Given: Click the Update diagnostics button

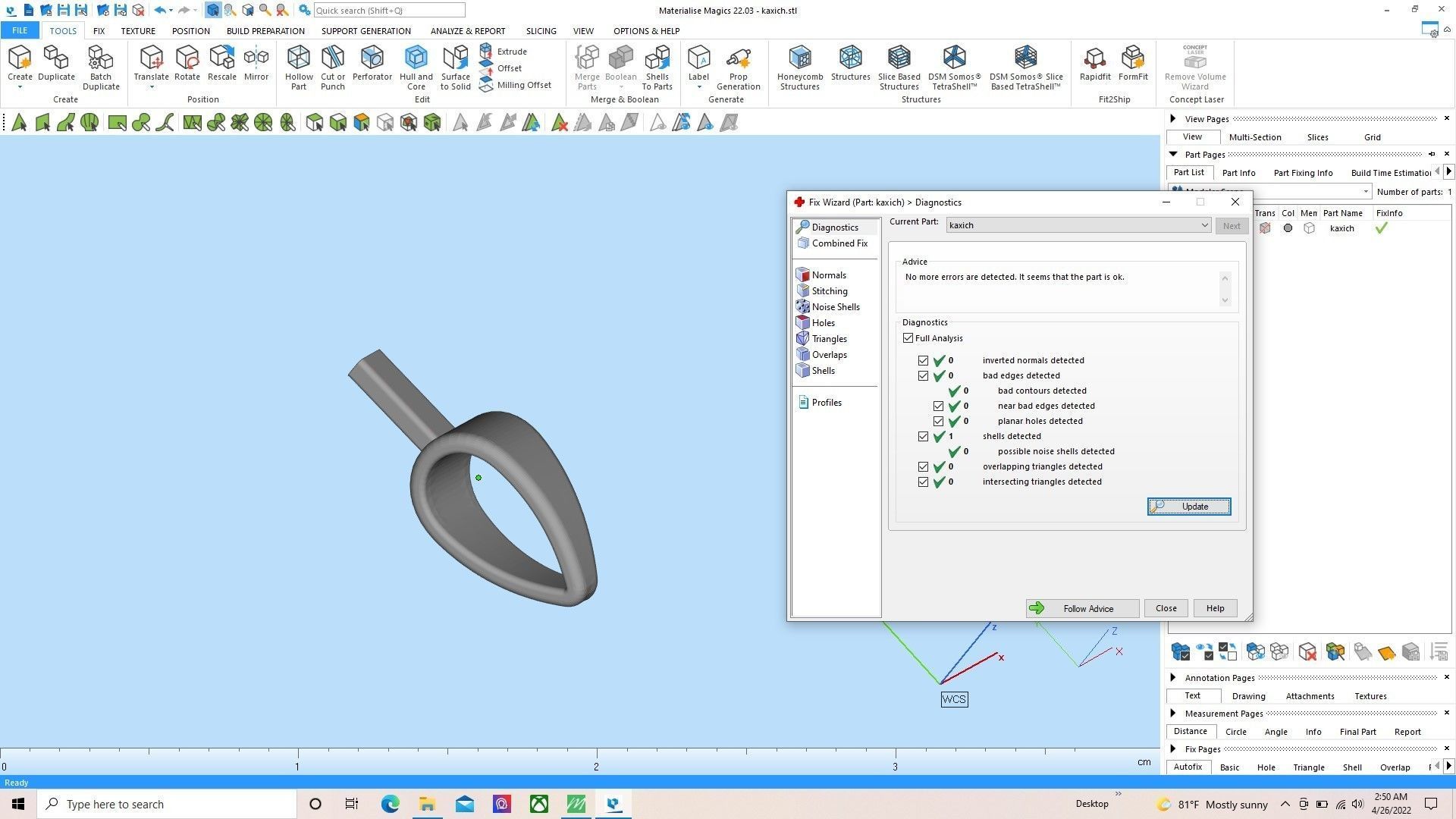Looking at the screenshot, I should pos(1188,507).
